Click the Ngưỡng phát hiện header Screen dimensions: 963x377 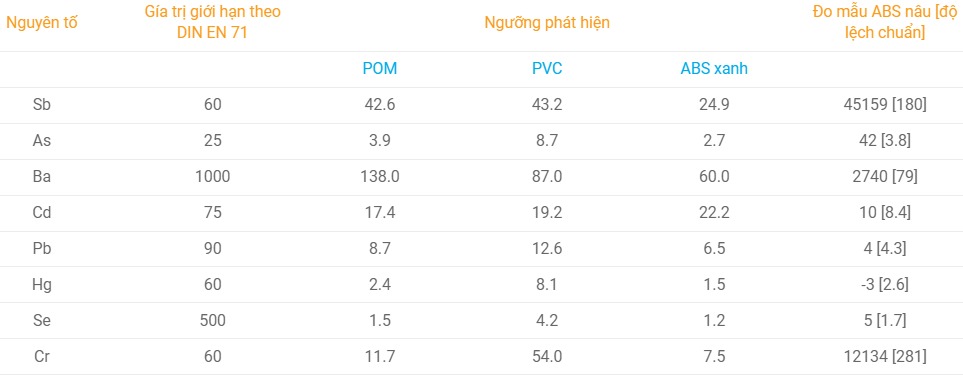click(x=547, y=23)
